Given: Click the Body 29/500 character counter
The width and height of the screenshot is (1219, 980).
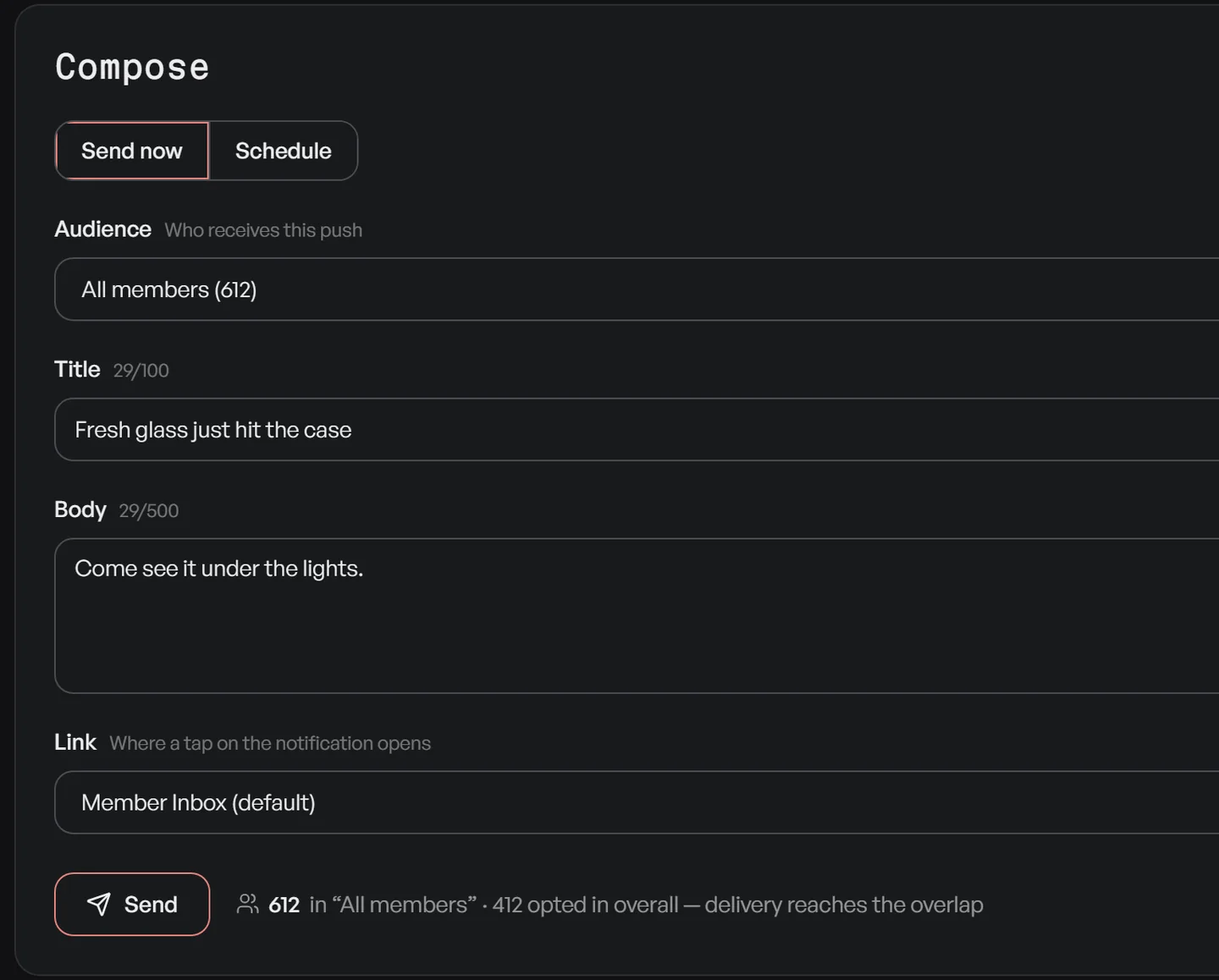Looking at the screenshot, I should pos(149,511).
